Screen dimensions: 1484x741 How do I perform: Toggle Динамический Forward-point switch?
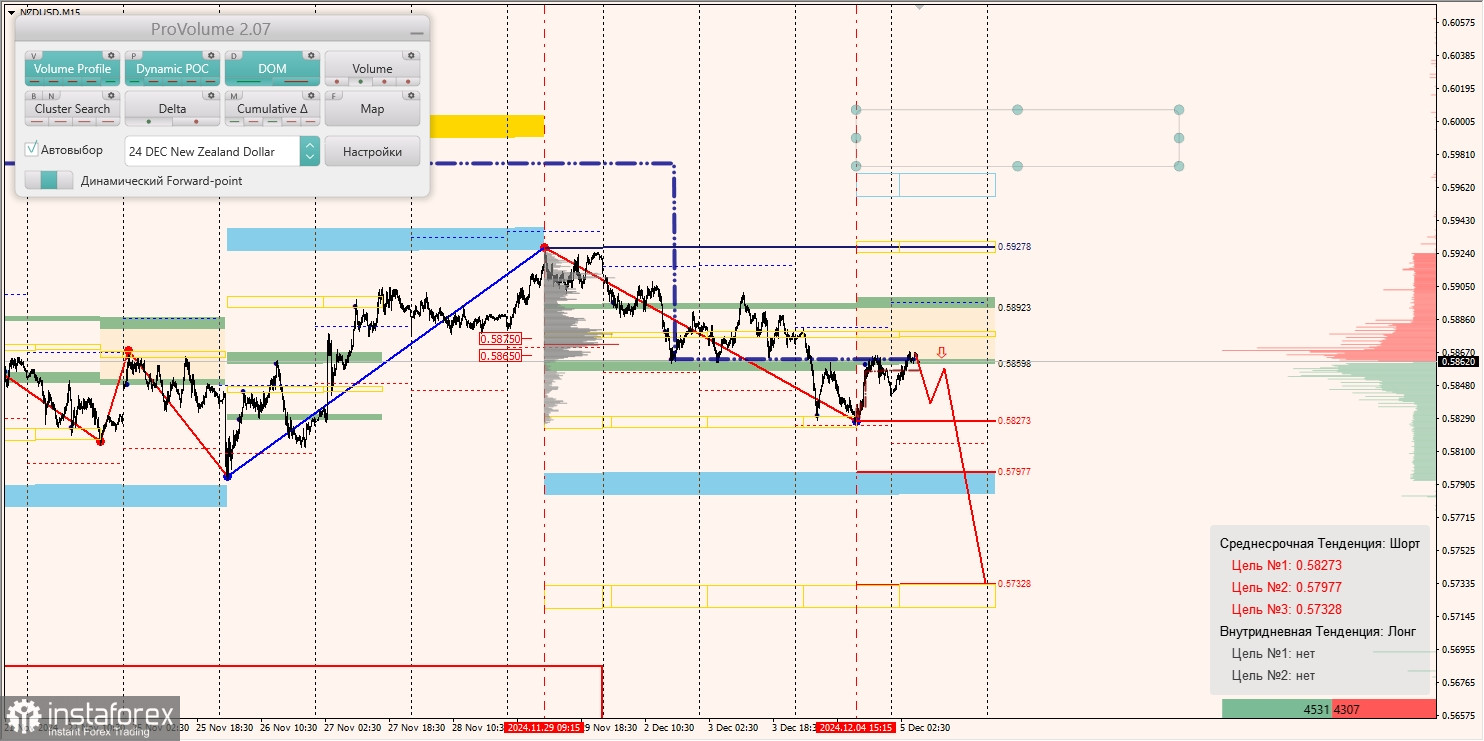coord(49,180)
